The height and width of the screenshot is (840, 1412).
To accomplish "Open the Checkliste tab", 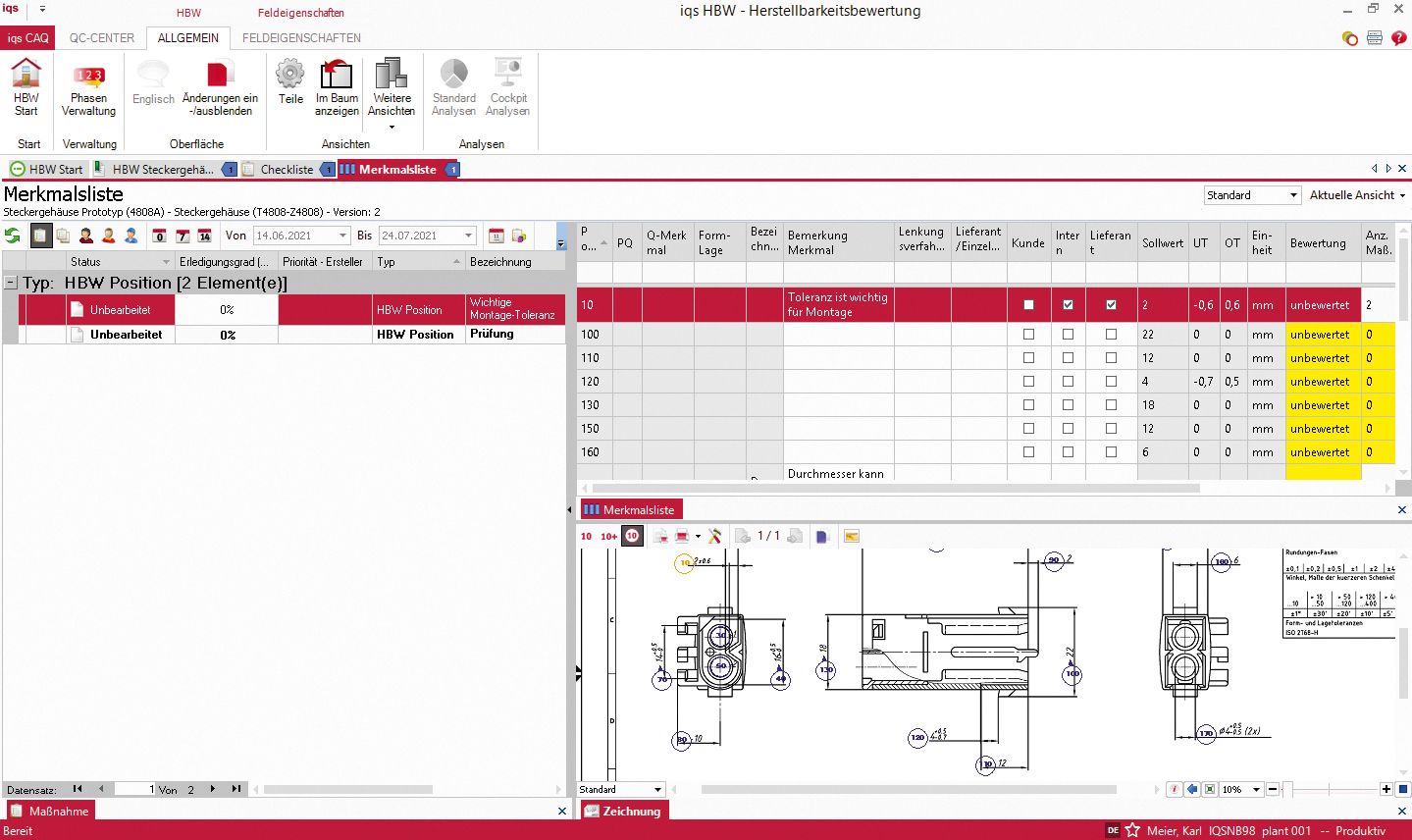I will pos(287,170).
